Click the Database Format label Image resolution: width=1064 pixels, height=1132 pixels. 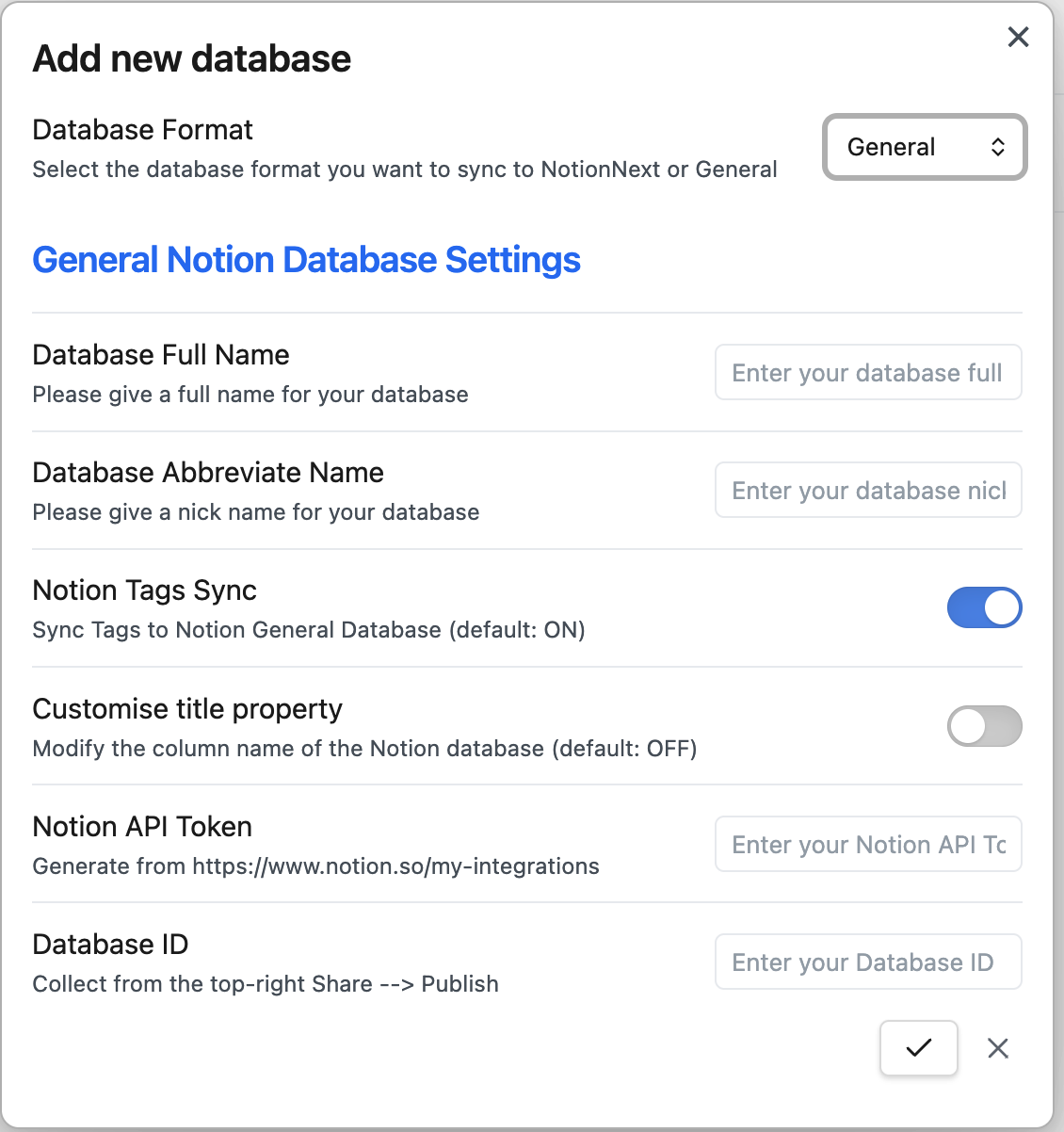click(x=142, y=130)
